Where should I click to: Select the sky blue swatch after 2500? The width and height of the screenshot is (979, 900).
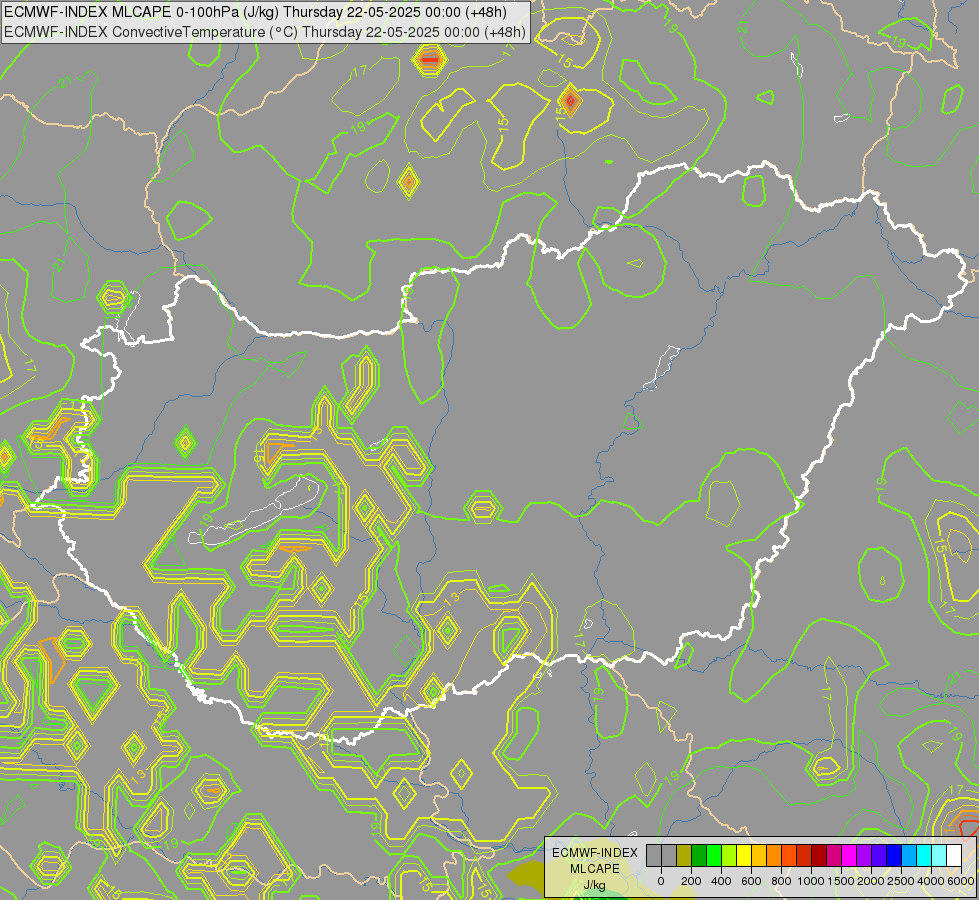909,856
